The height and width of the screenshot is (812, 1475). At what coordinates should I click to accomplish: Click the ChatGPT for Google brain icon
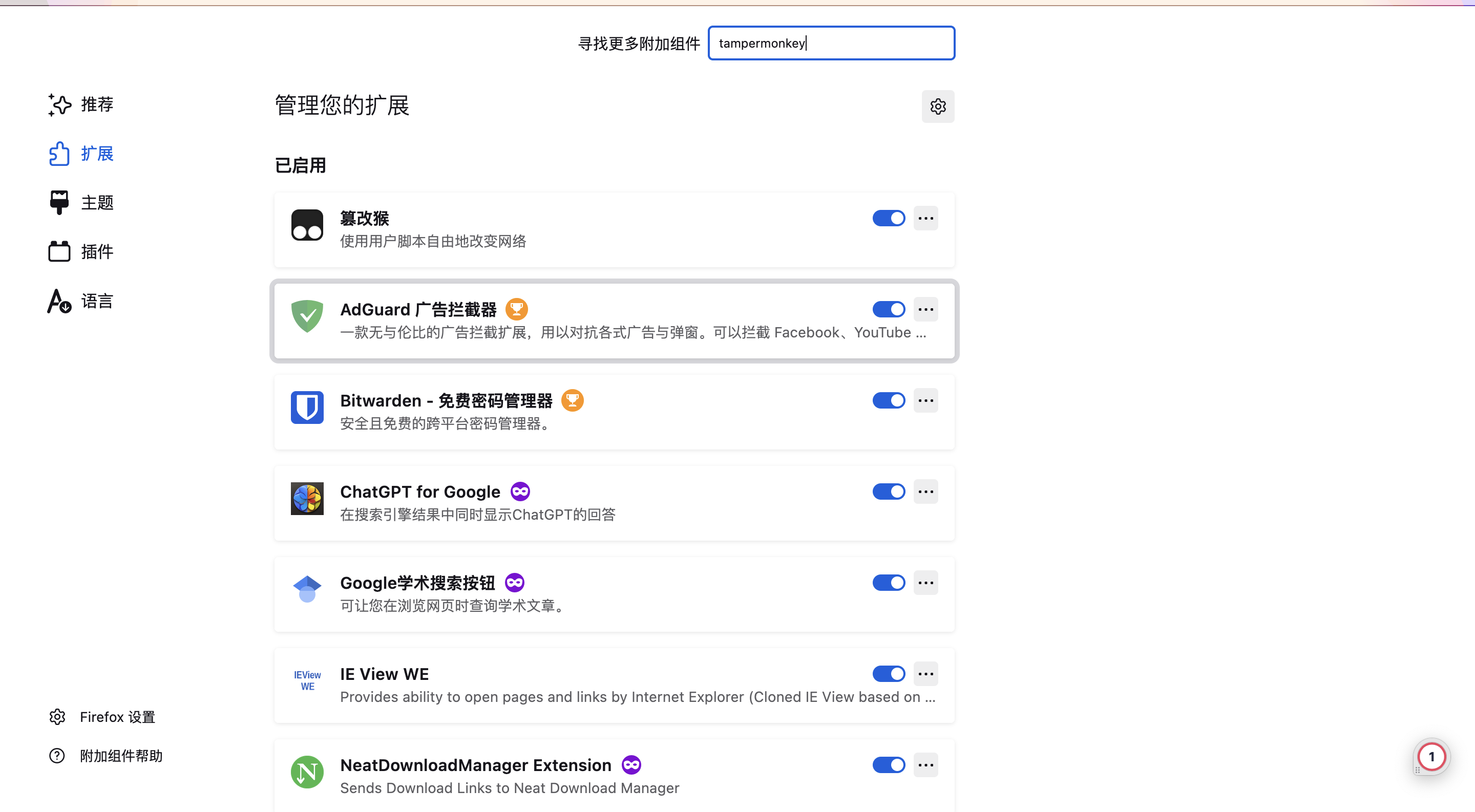(x=307, y=498)
